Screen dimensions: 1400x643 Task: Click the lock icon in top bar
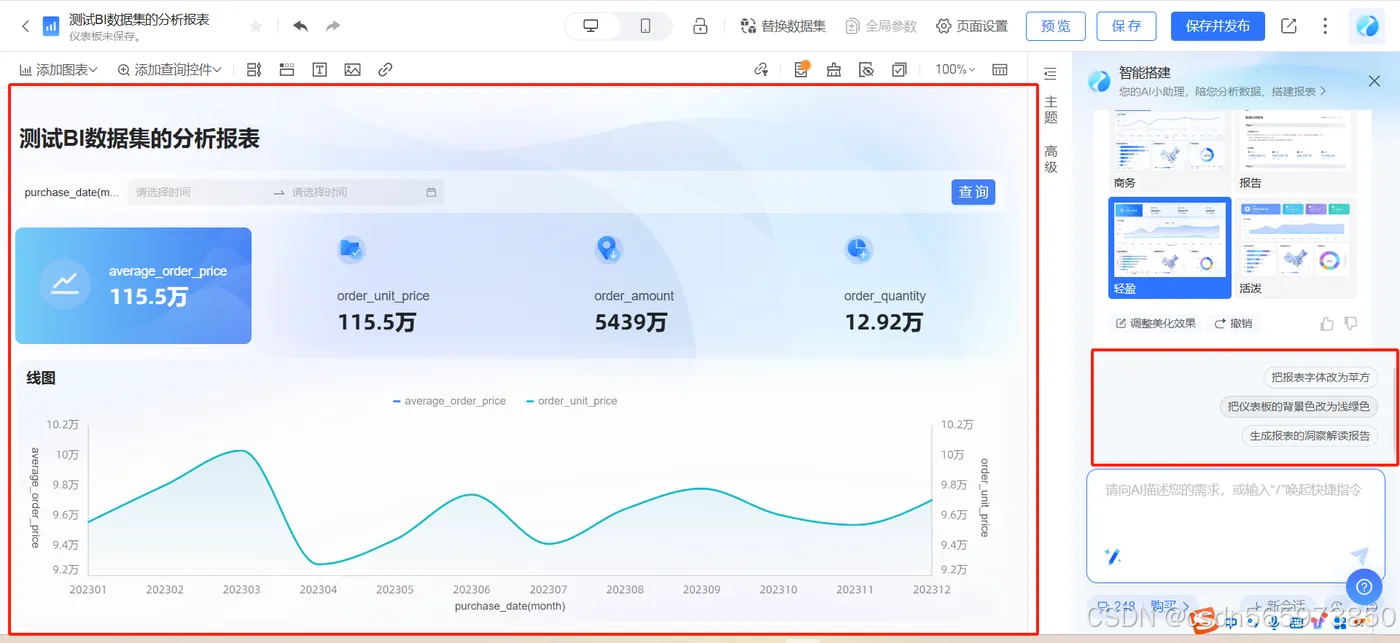701,26
